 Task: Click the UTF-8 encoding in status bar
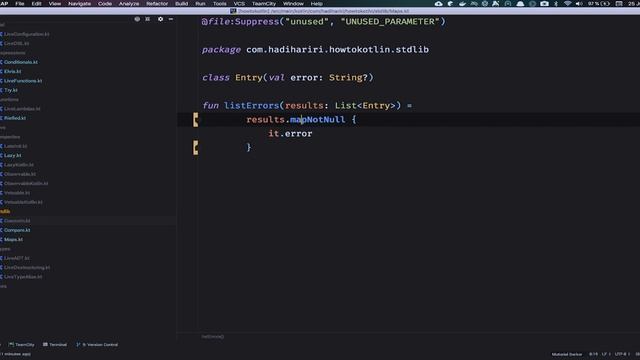point(620,354)
